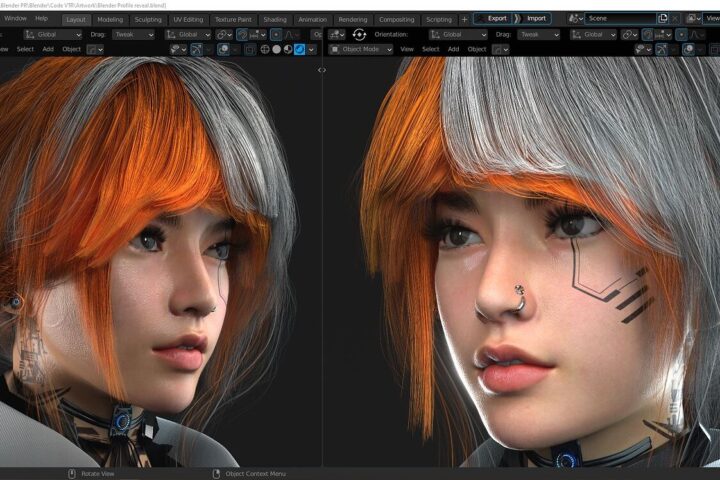Switch to the Modeling workspace tab
Screen dimensions: 720x480
[x=110, y=19]
